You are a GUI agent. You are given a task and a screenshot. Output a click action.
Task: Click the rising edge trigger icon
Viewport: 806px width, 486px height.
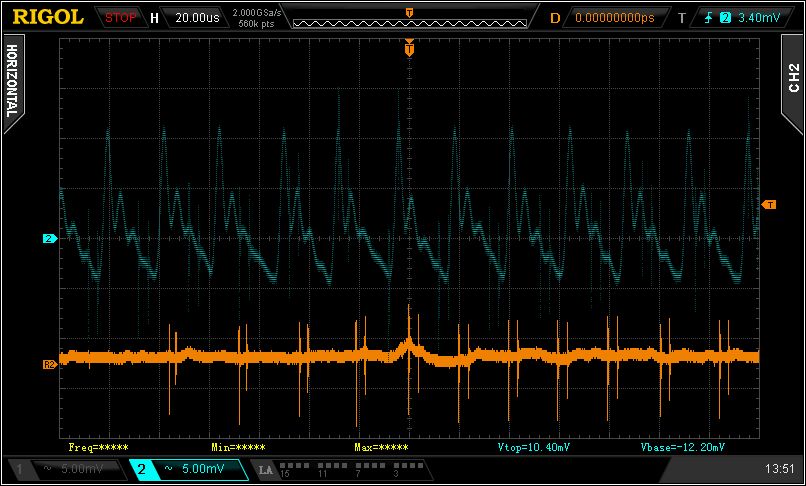pos(708,18)
